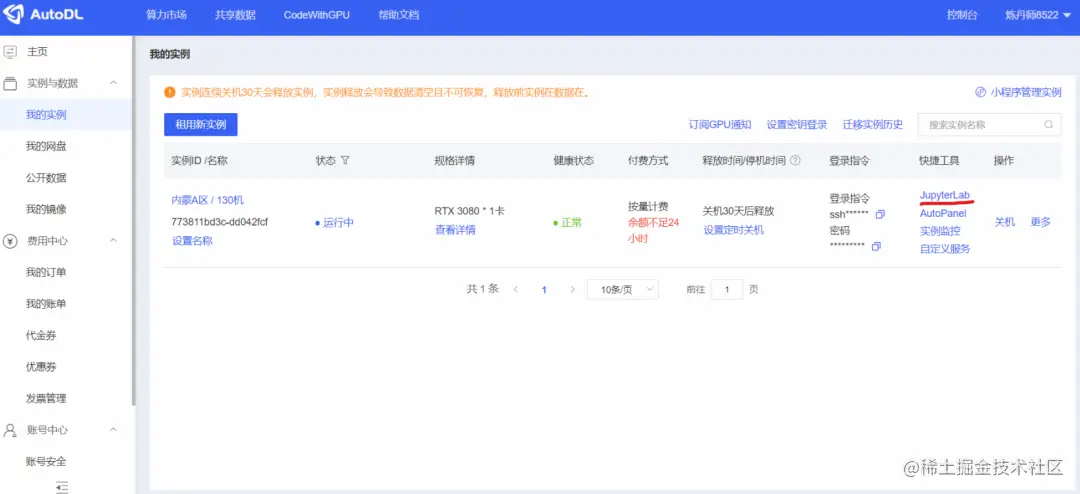
Task: Open the 共享数据 nav item
Action: [235, 15]
